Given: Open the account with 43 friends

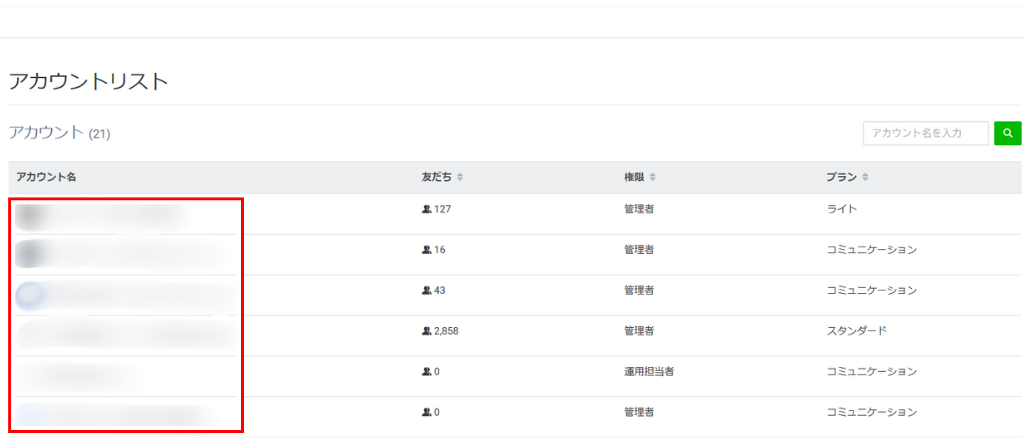Looking at the screenshot, I should (125, 295).
